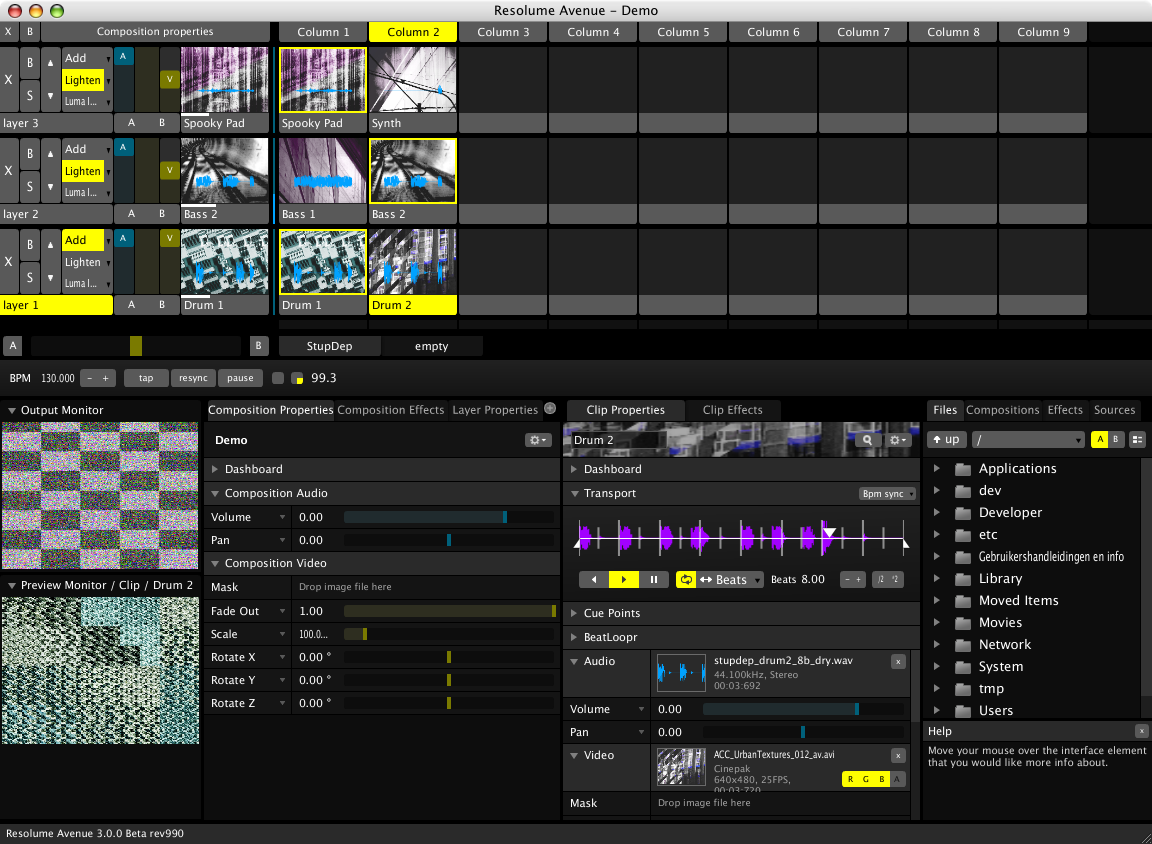The height and width of the screenshot is (844, 1152).
Task: Move layer 3 up with the arrow
Action: click(50, 63)
